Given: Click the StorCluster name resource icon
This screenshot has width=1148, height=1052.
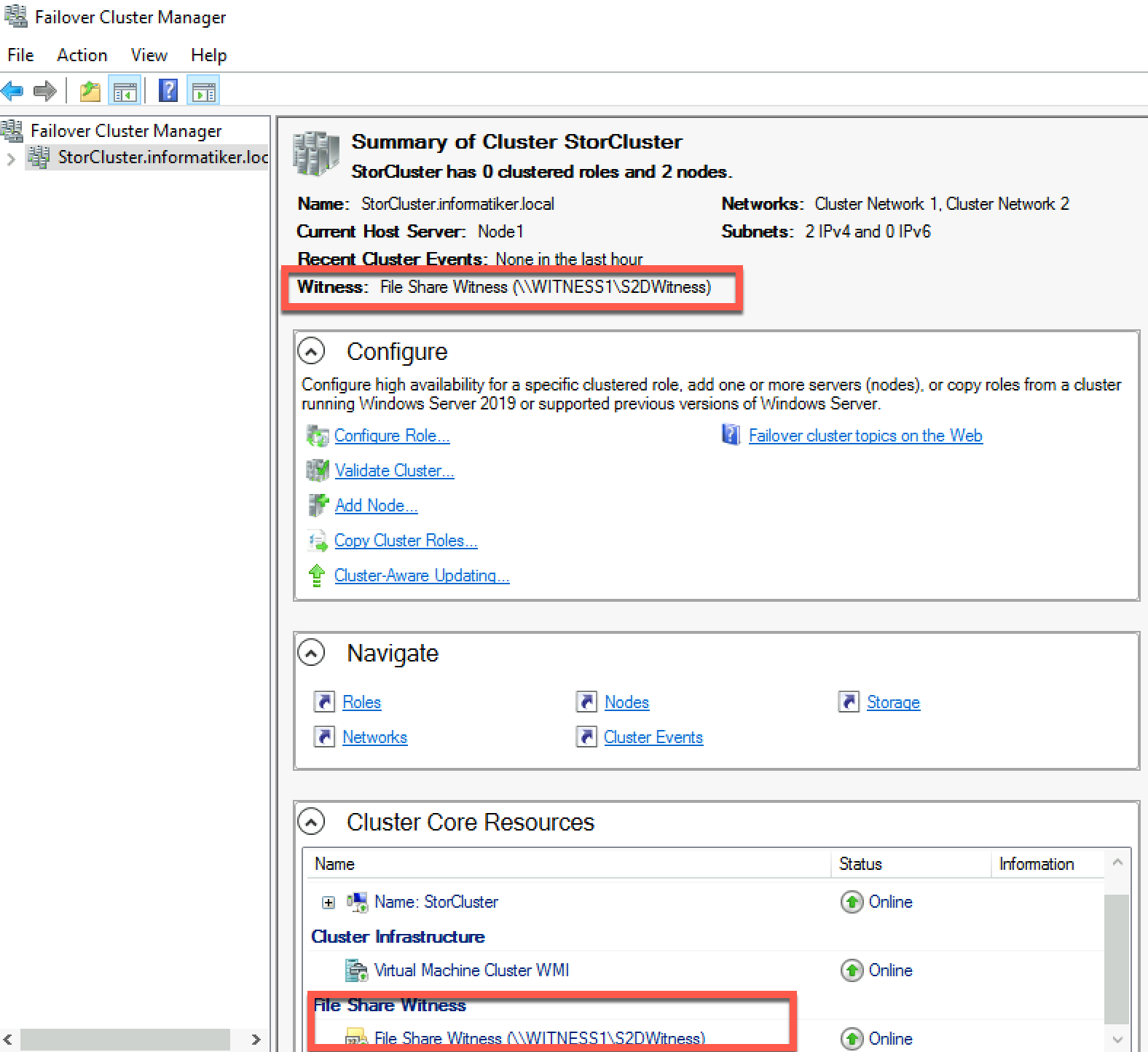Looking at the screenshot, I should coord(357,902).
